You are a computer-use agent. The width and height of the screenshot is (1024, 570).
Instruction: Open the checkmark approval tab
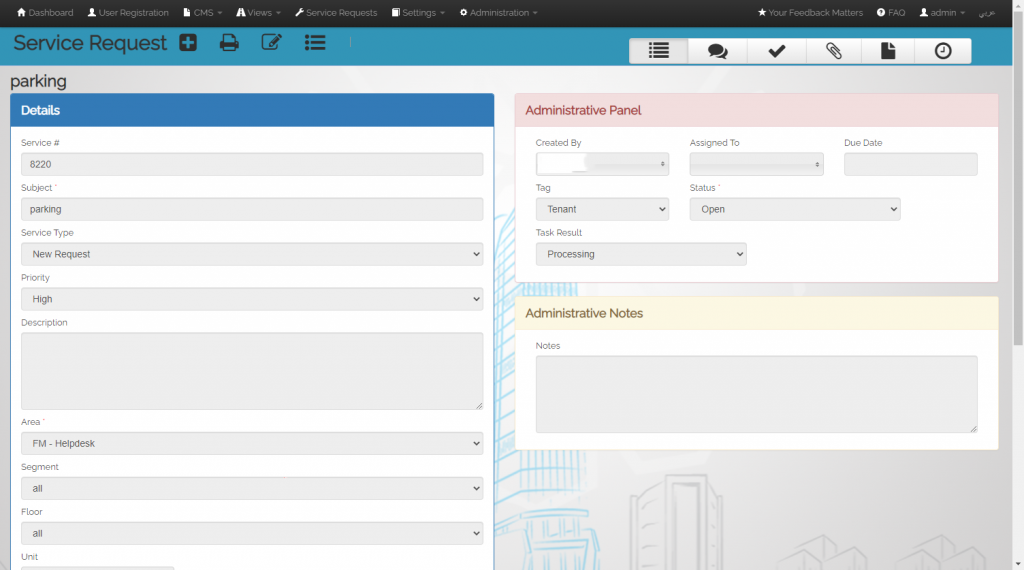click(776, 52)
